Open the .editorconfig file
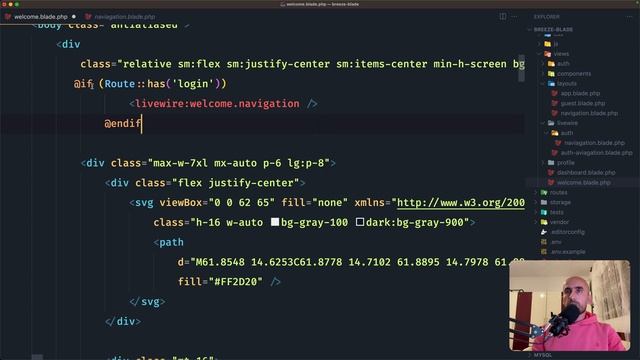The height and width of the screenshot is (360, 640). point(567,232)
